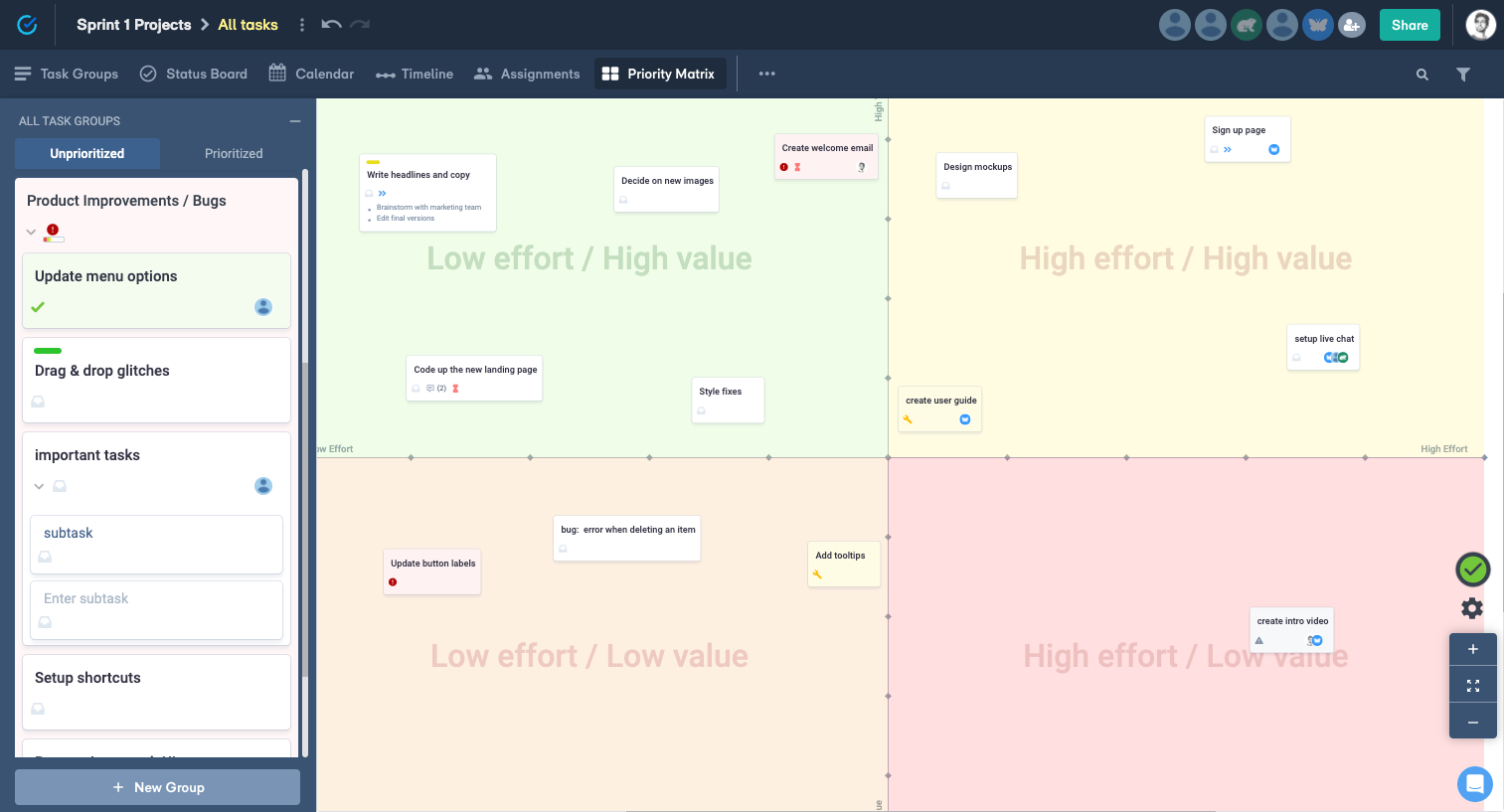Click the New Group button
Viewport: 1504px width, 812px height.
tap(157, 787)
